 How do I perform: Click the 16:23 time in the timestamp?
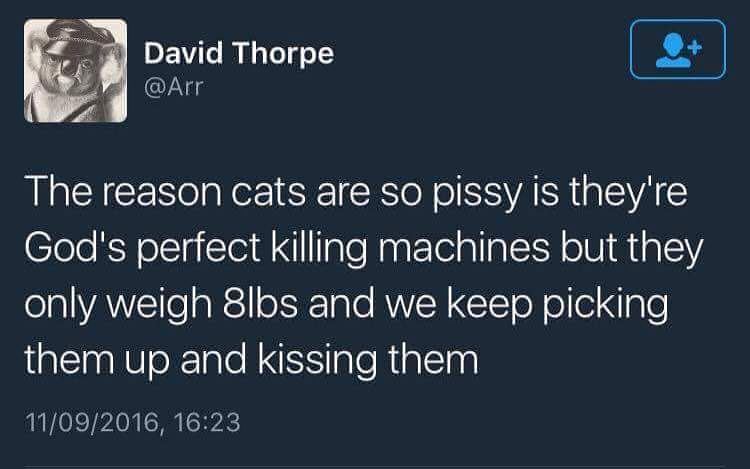tap(207, 423)
